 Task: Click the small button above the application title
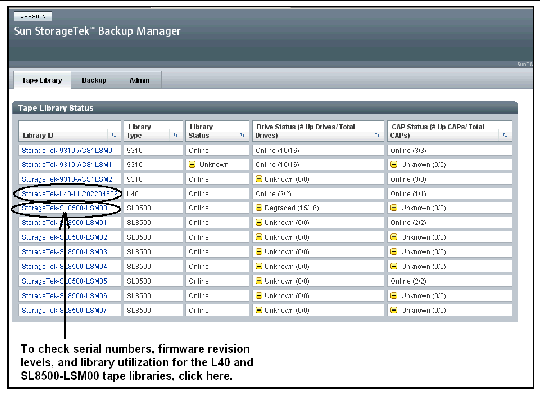tap(33, 16)
